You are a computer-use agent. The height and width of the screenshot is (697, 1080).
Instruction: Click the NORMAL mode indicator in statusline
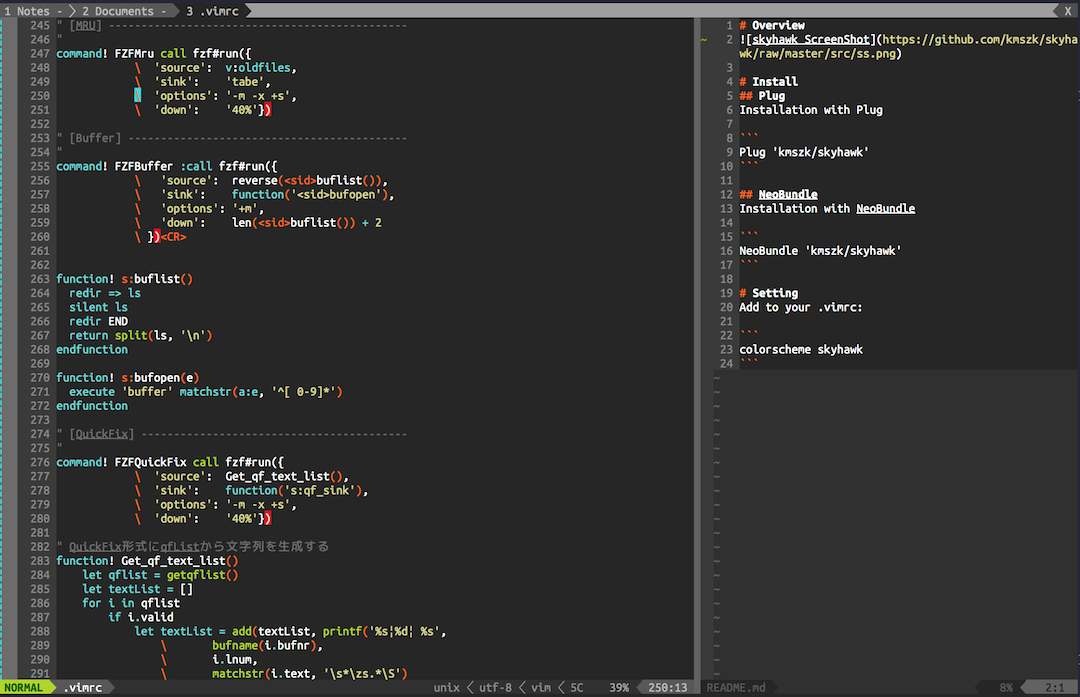click(26, 688)
